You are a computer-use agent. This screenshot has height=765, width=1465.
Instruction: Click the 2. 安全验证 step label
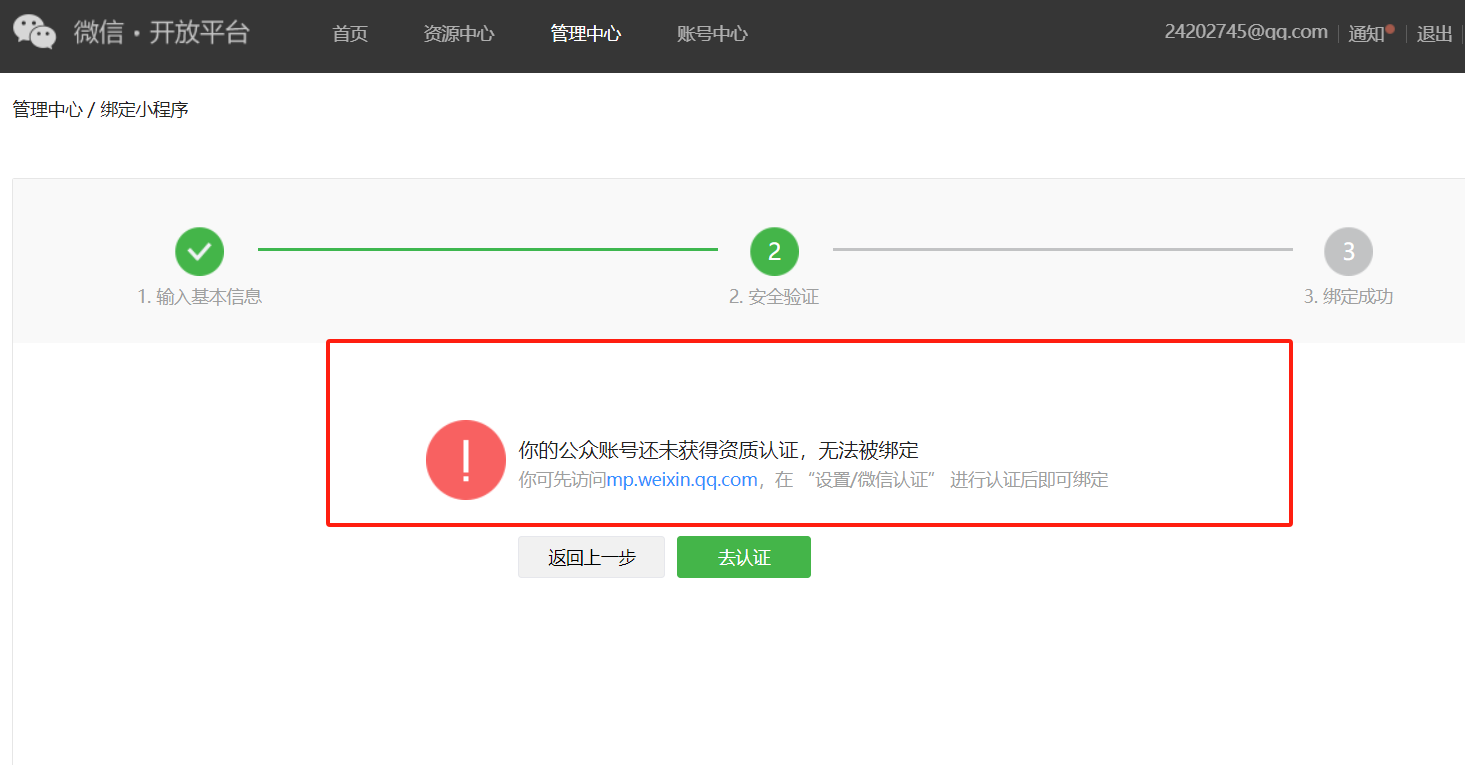774,297
